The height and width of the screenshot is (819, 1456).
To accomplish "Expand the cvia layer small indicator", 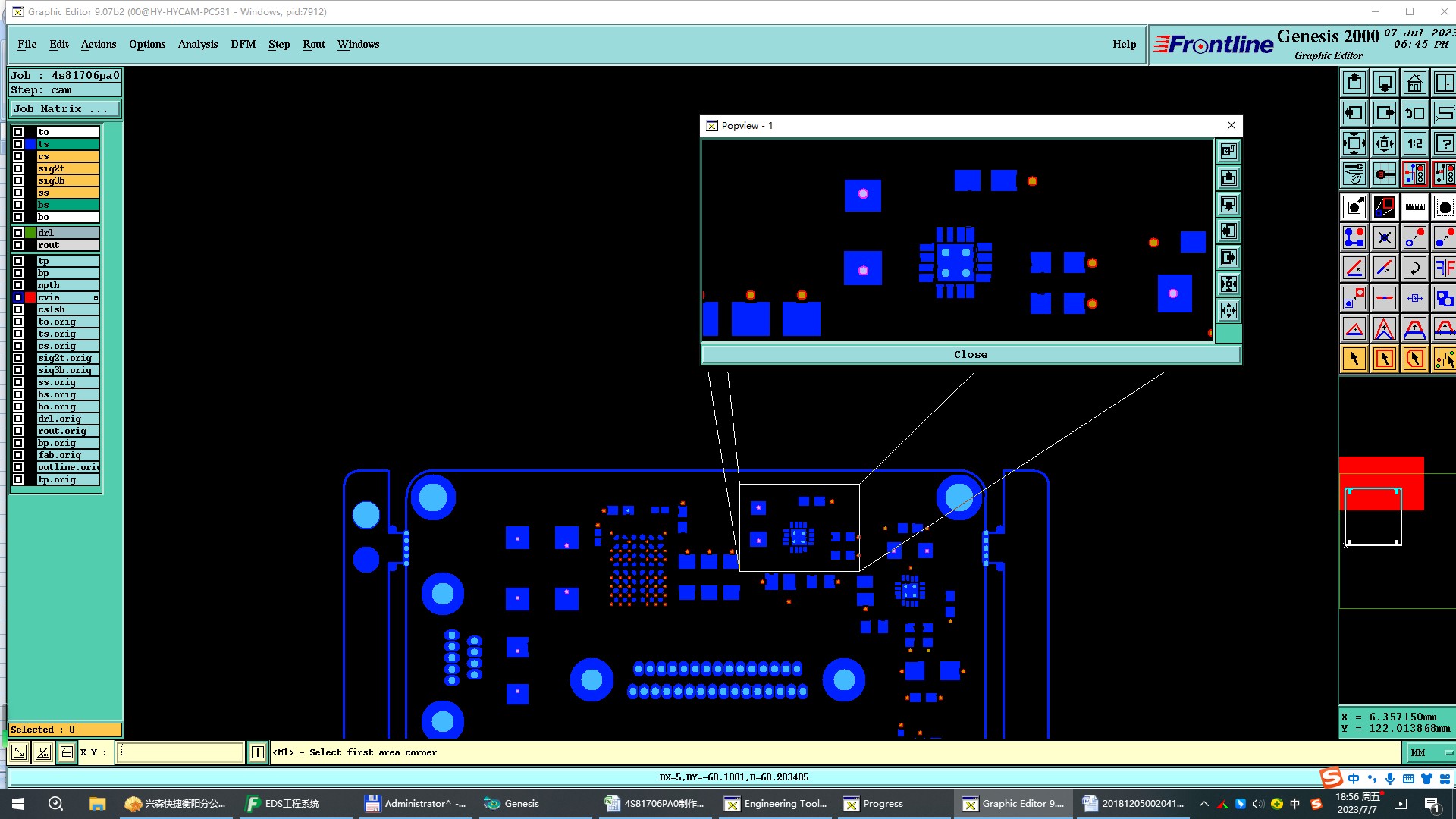I will tap(96, 297).
